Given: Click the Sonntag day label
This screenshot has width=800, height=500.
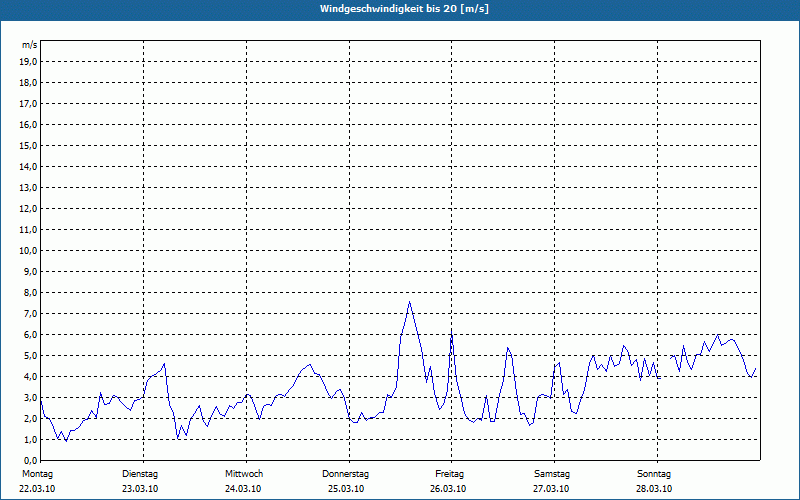Looking at the screenshot, I should [654, 474].
